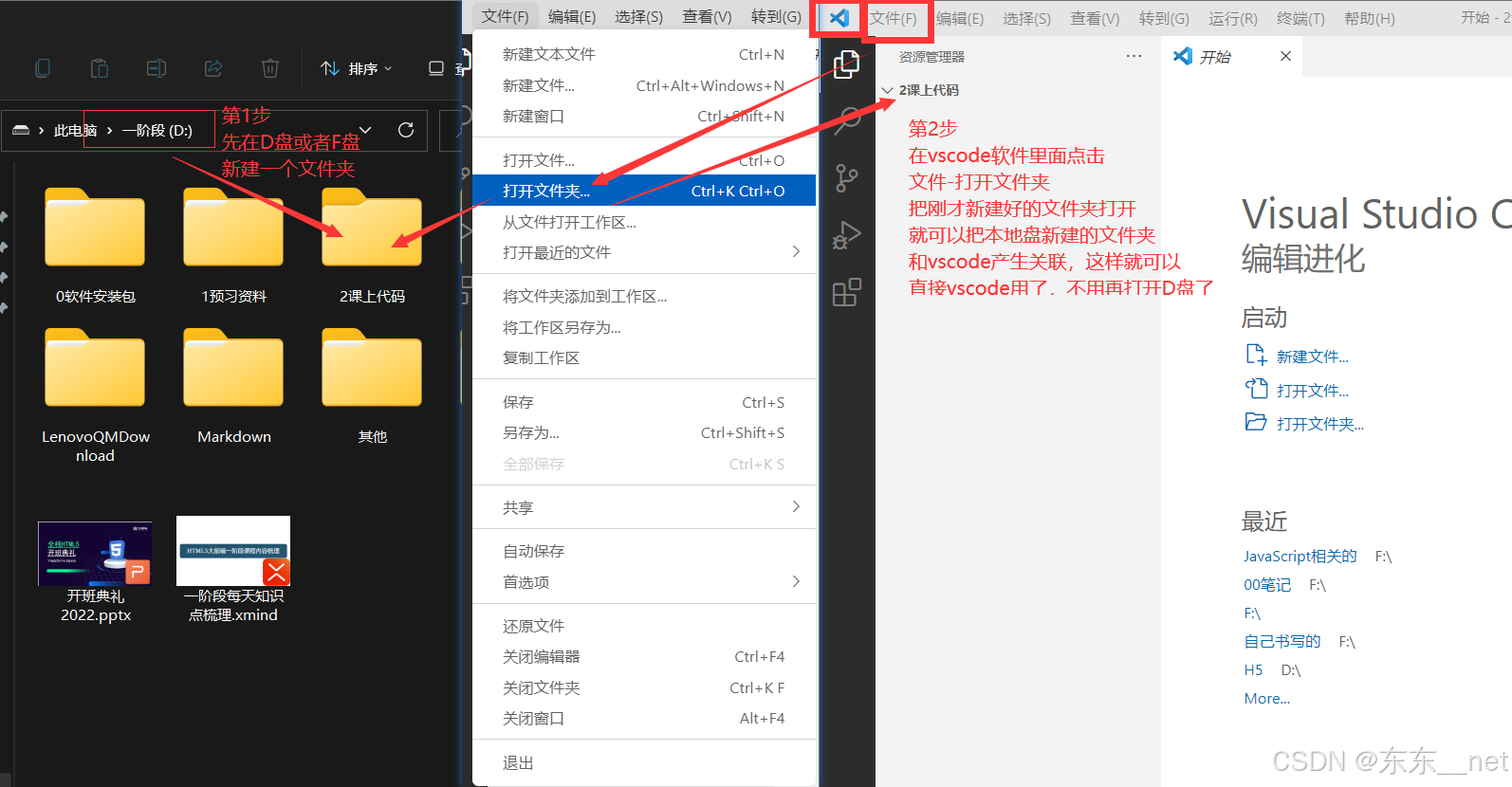Open 开班典礼2022.pptx file
The height and width of the screenshot is (787, 1512).
tap(95, 571)
